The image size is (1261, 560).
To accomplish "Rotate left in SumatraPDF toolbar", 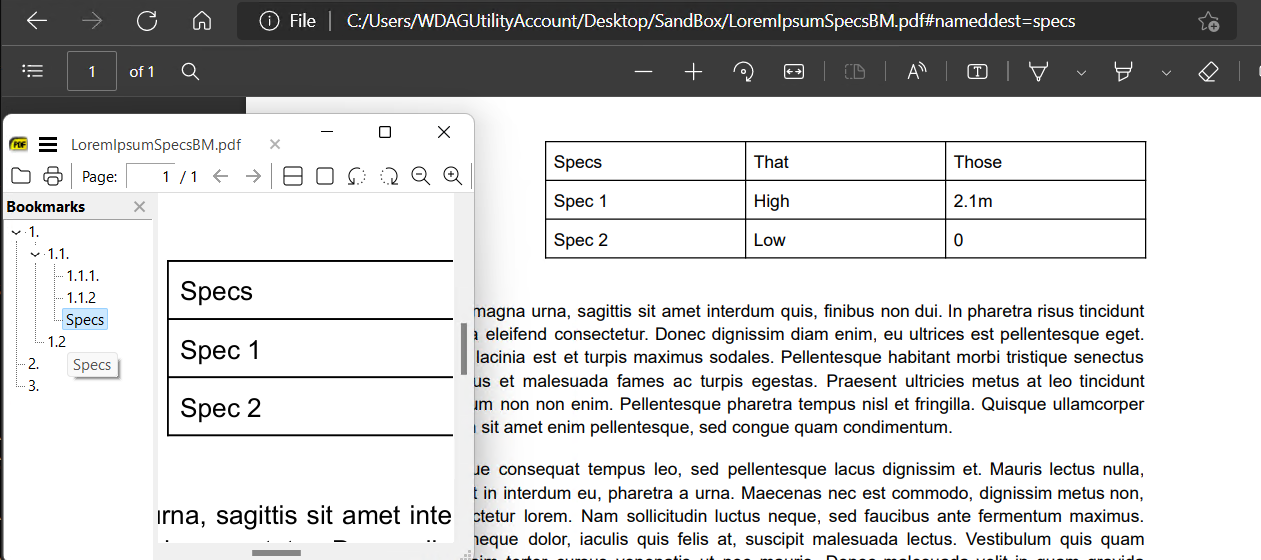I will pyautogui.click(x=357, y=176).
